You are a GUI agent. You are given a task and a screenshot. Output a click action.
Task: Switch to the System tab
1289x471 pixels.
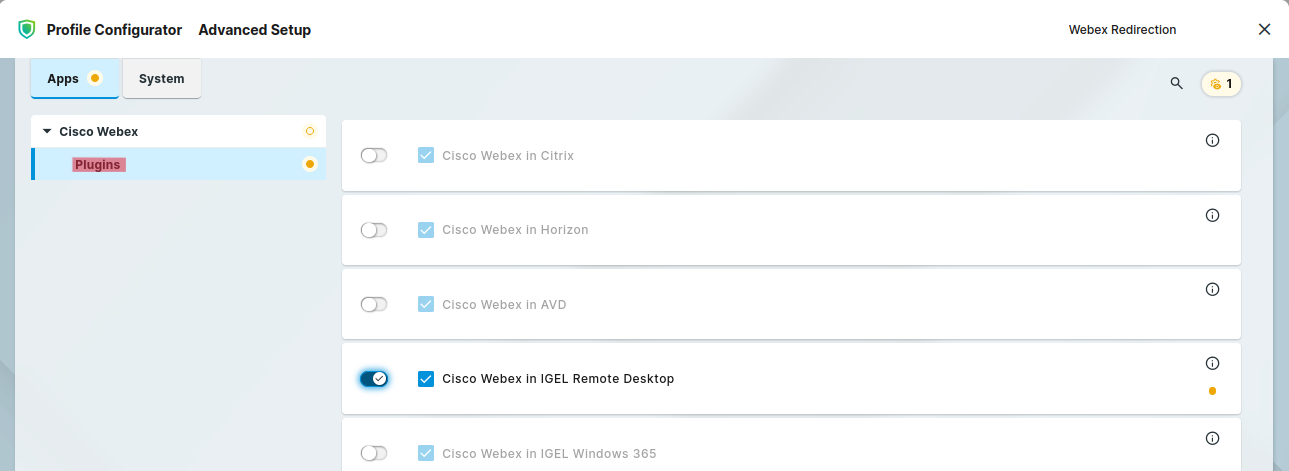point(161,79)
